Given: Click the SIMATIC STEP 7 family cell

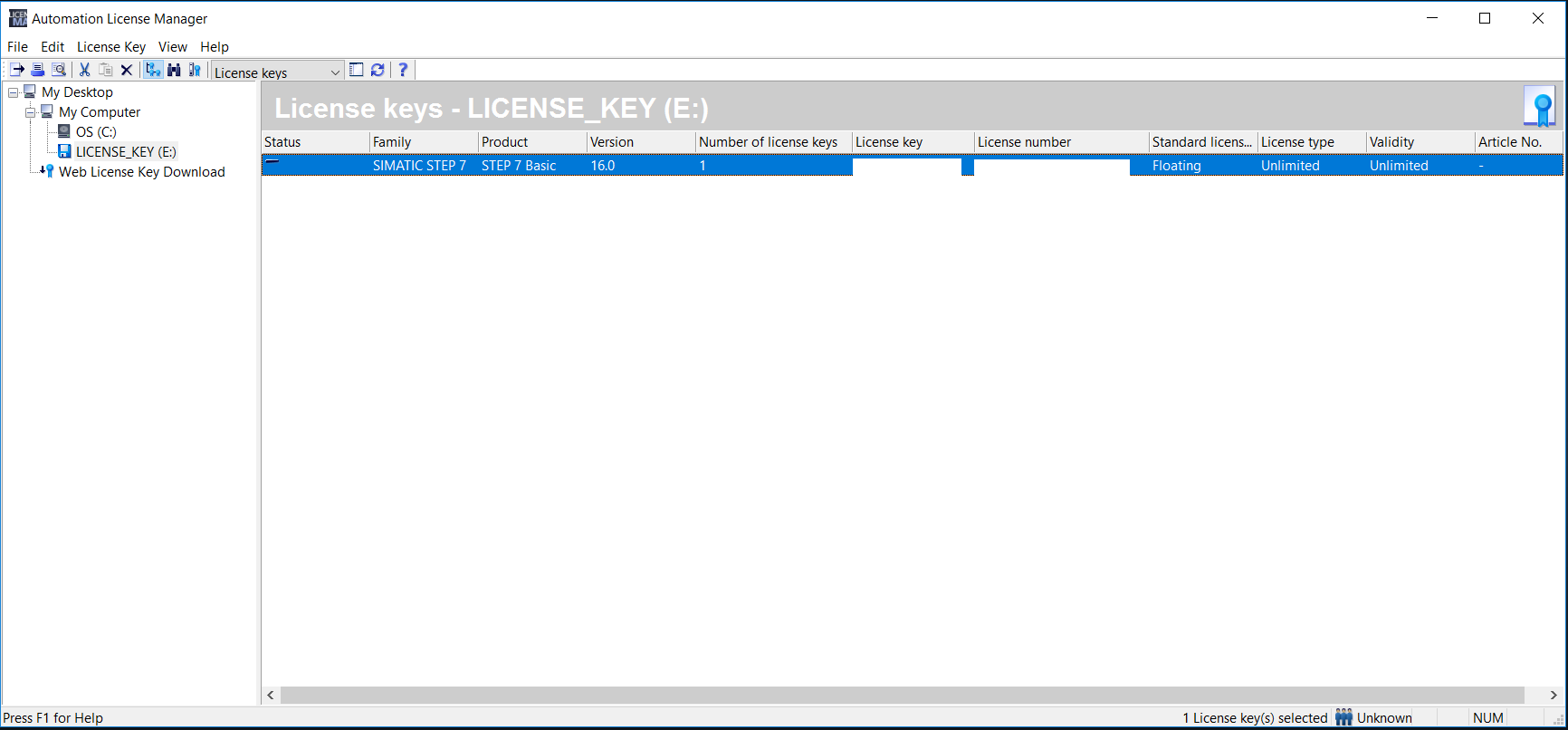Looking at the screenshot, I should [419, 166].
